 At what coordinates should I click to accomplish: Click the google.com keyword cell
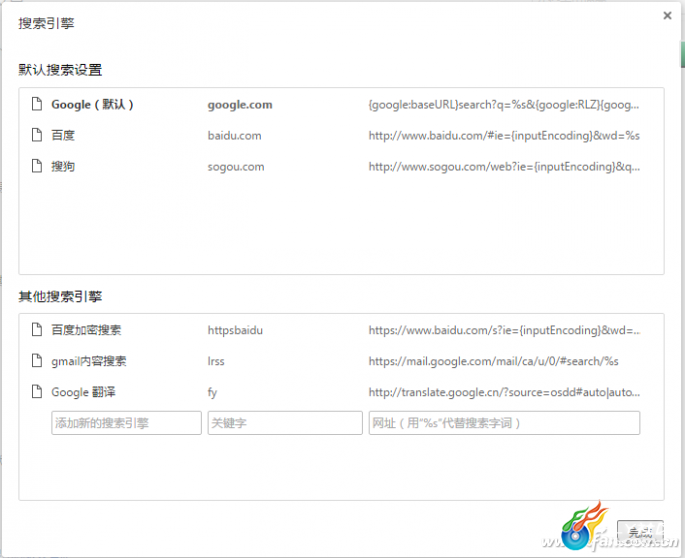pos(240,105)
